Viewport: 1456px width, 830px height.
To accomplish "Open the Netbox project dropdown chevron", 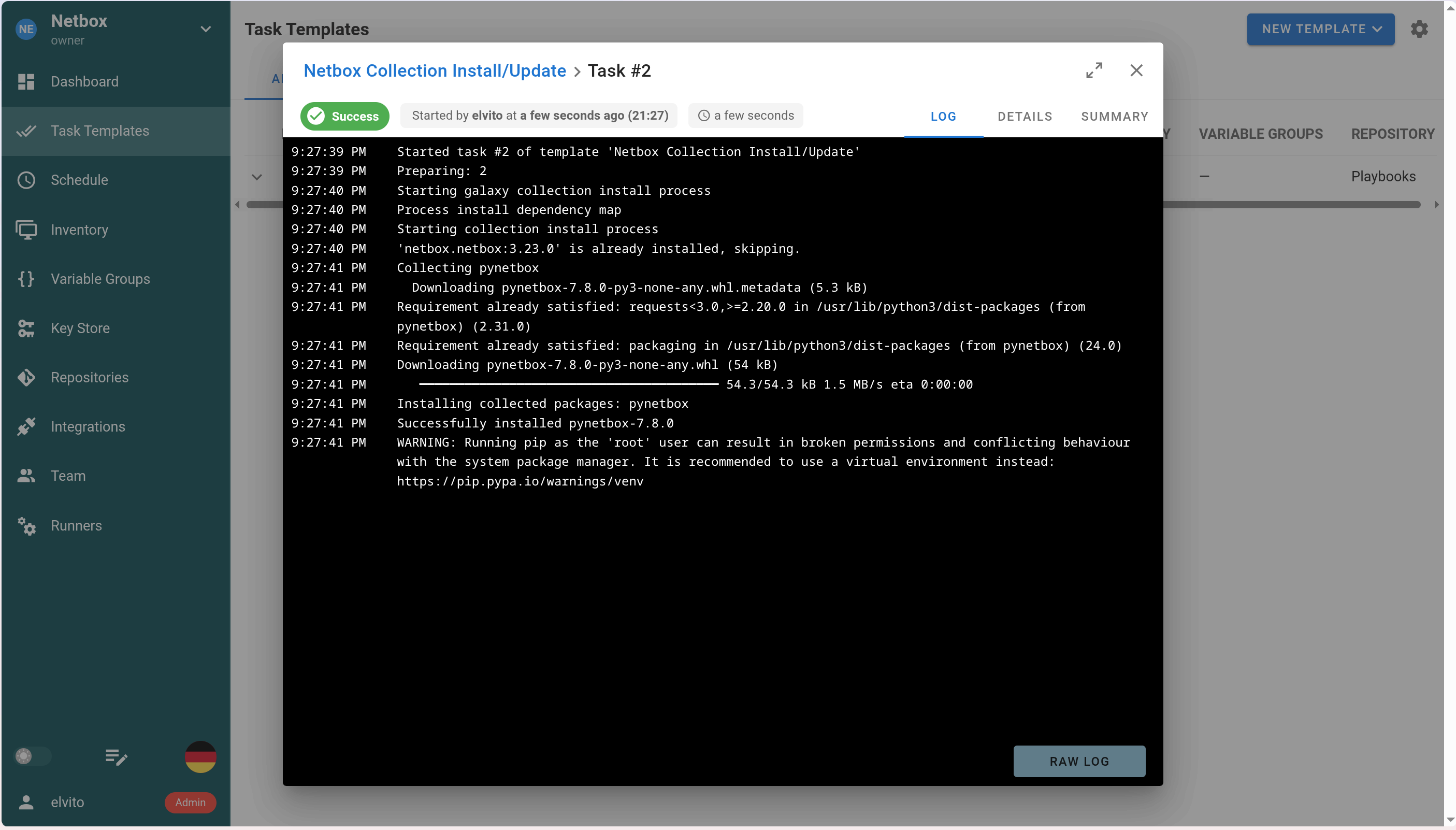I will point(206,29).
